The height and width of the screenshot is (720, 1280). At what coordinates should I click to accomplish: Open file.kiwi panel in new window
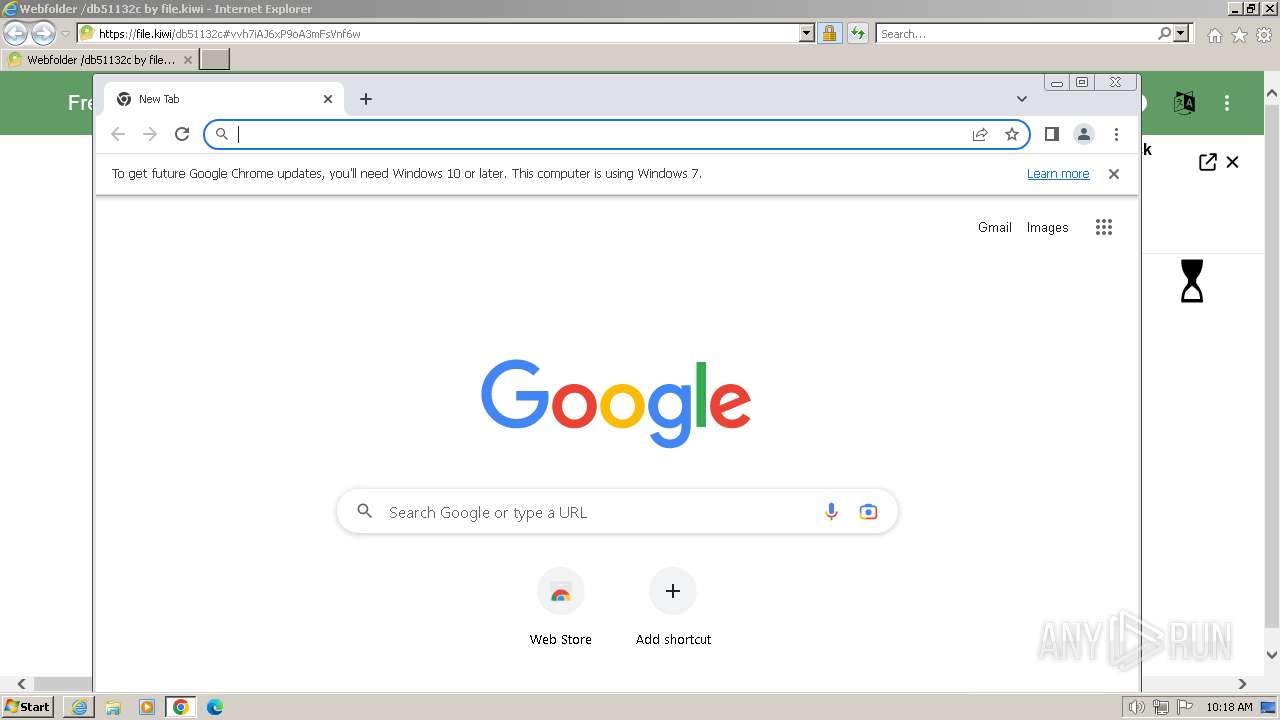click(x=1207, y=162)
